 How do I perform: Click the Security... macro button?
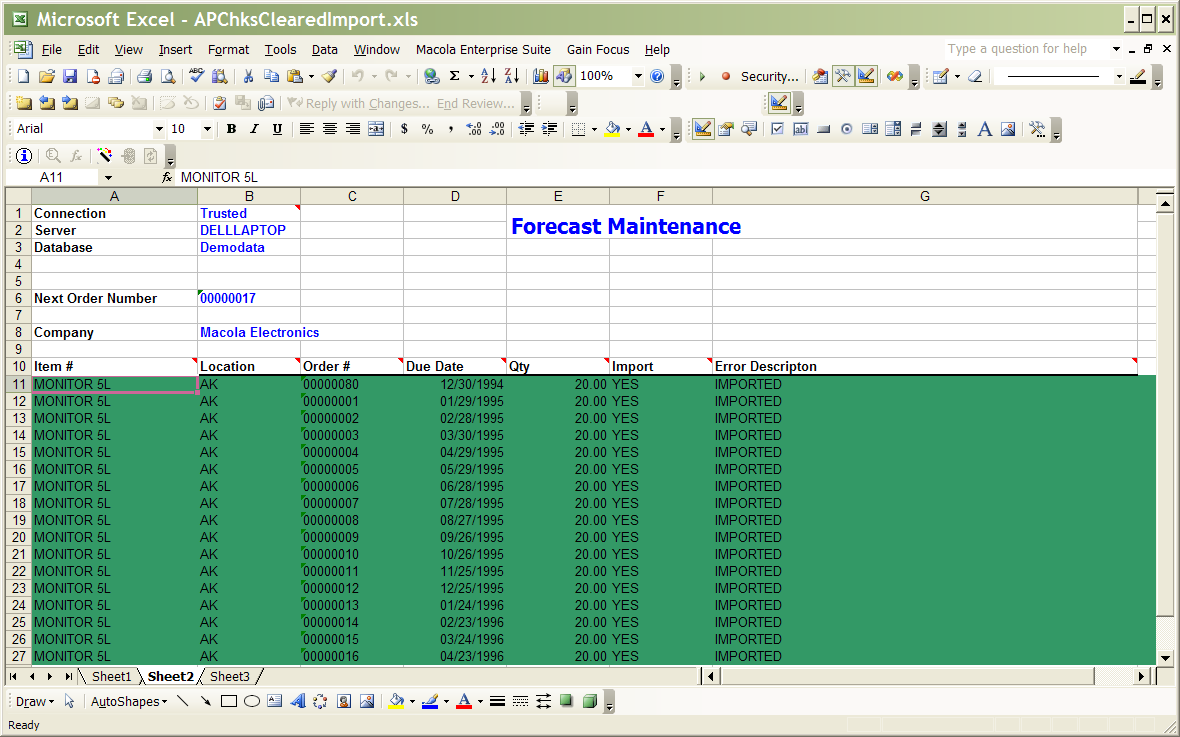pyautogui.click(x=769, y=76)
